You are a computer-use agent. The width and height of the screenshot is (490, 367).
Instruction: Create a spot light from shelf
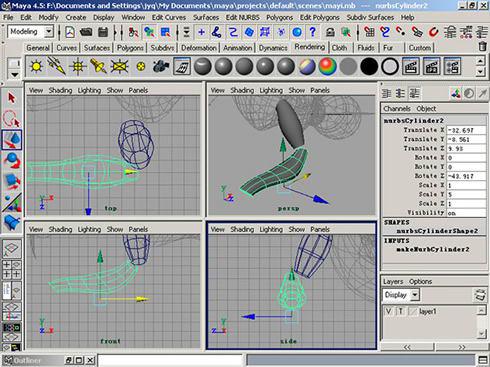[98, 66]
